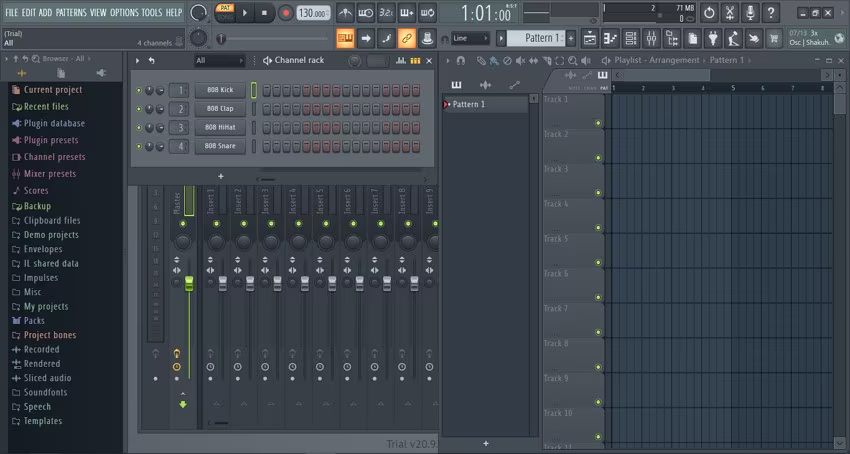850x454 pixels.
Task: Select the 808 Clap channel button
Action: click(220, 108)
